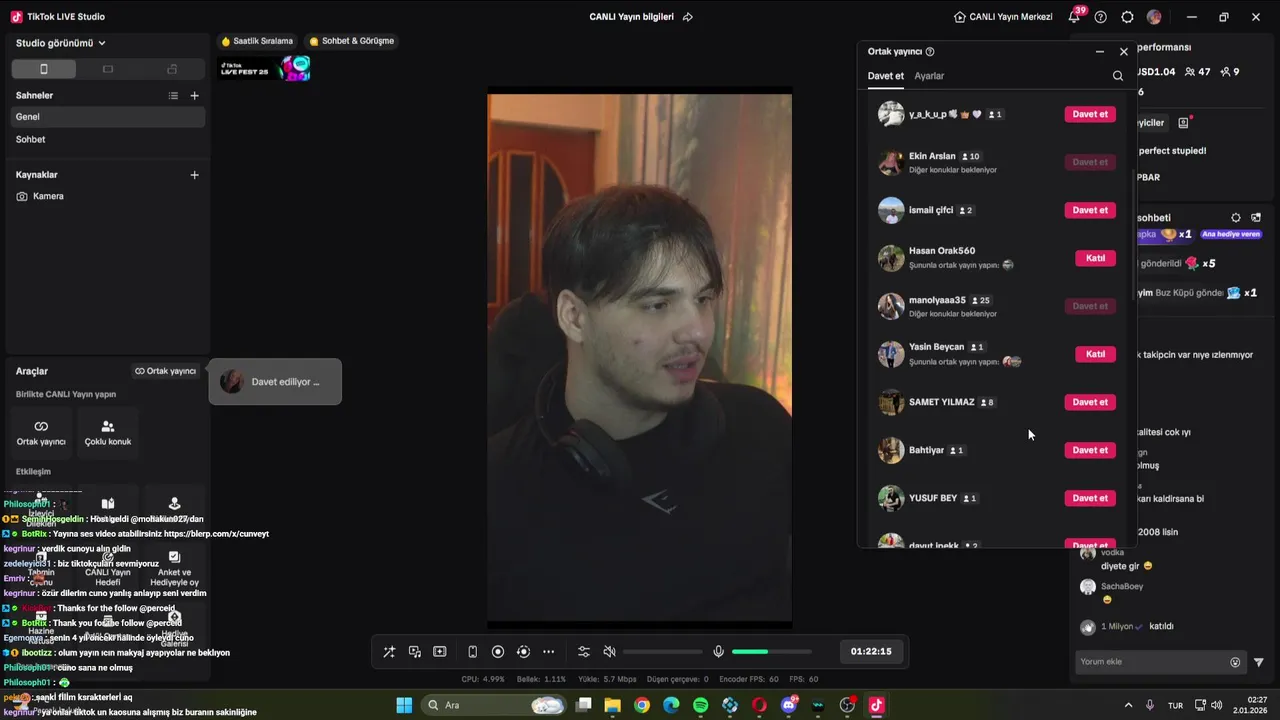Open the scene list icon next to Sahneler
This screenshot has height=720, width=1280.
point(173,96)
